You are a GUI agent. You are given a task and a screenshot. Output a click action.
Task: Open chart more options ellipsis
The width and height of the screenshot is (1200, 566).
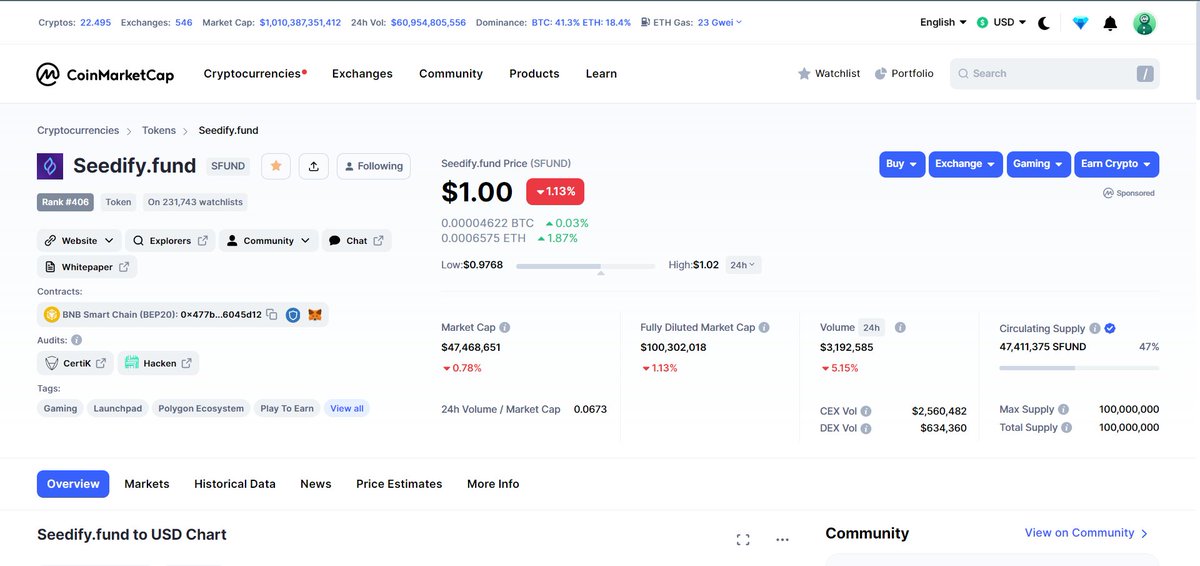(783, 540)
